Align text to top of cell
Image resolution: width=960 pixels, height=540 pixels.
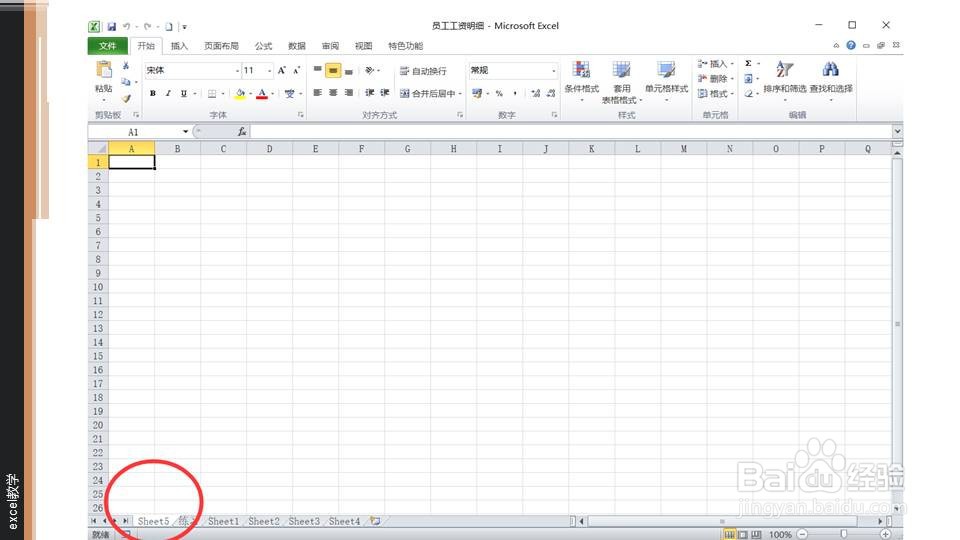(317, 70)
